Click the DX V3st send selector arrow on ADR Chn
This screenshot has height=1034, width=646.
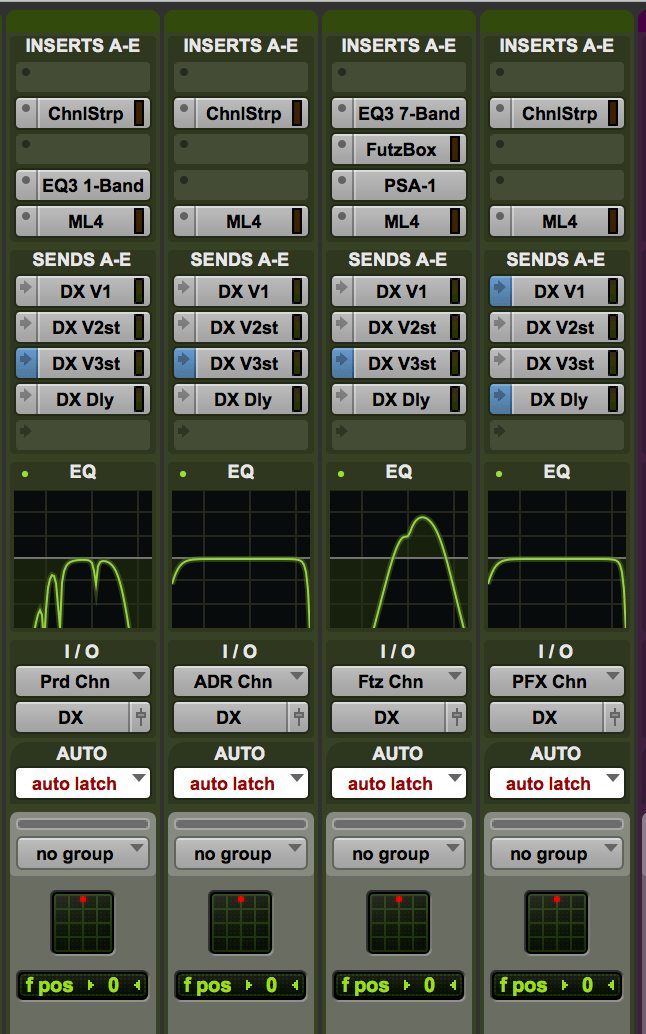point(185,363)
